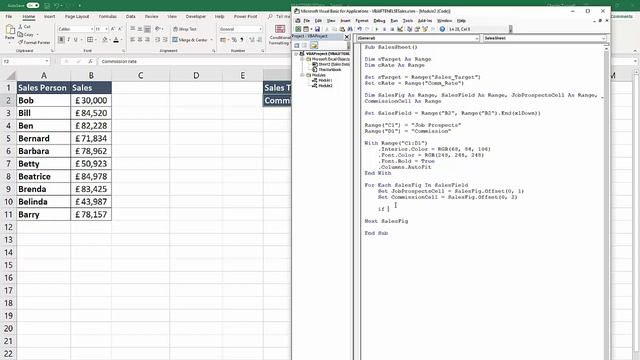The width and height of the screenshot is (640, 360).
Task: Click the Insert Function fx icon
Action: click(91, 61)
